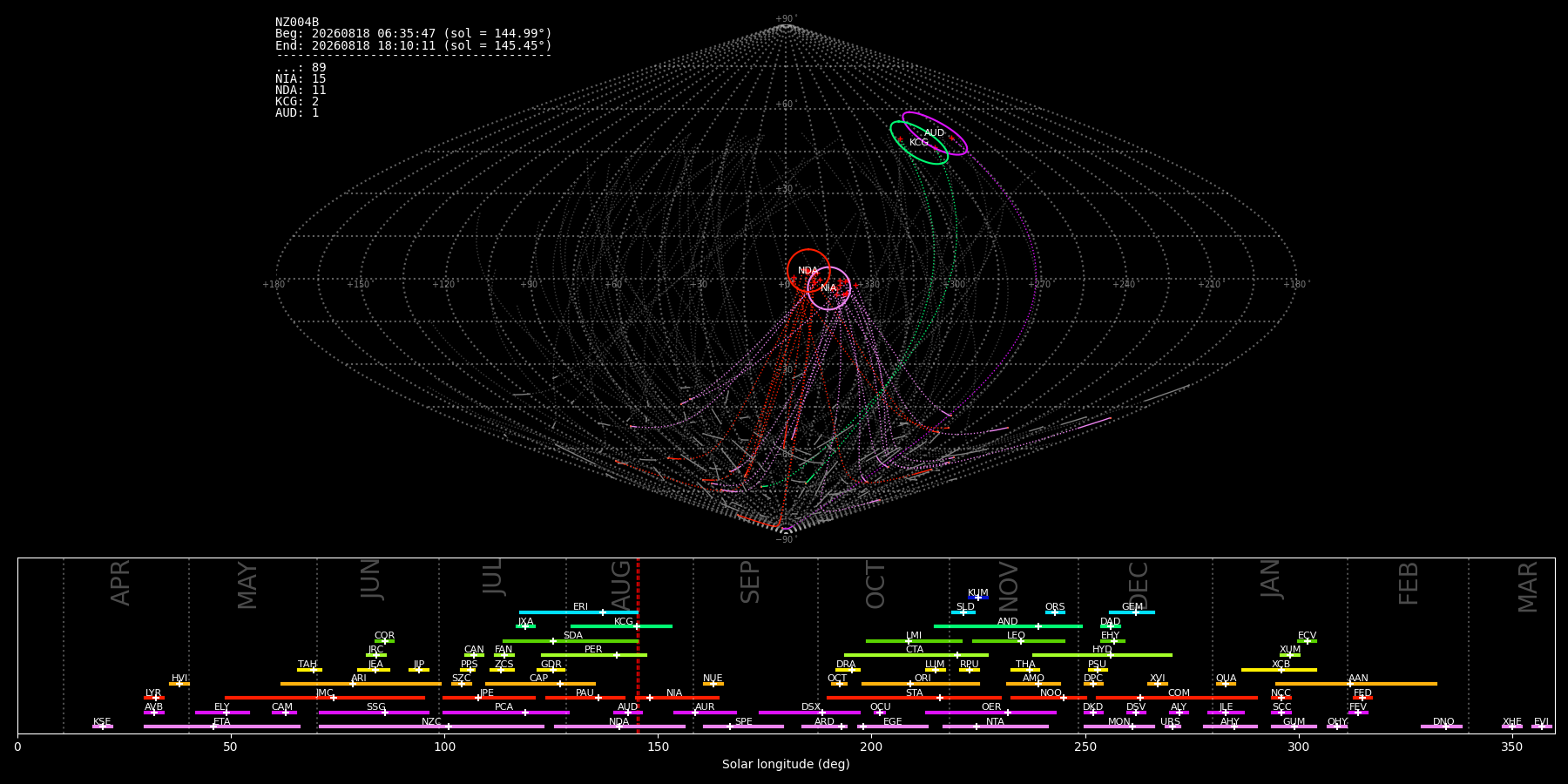Click the magenta AUD radiant ellipse on sky map
Viewport: 1568px width, 784px height.
tap(935, 133)
